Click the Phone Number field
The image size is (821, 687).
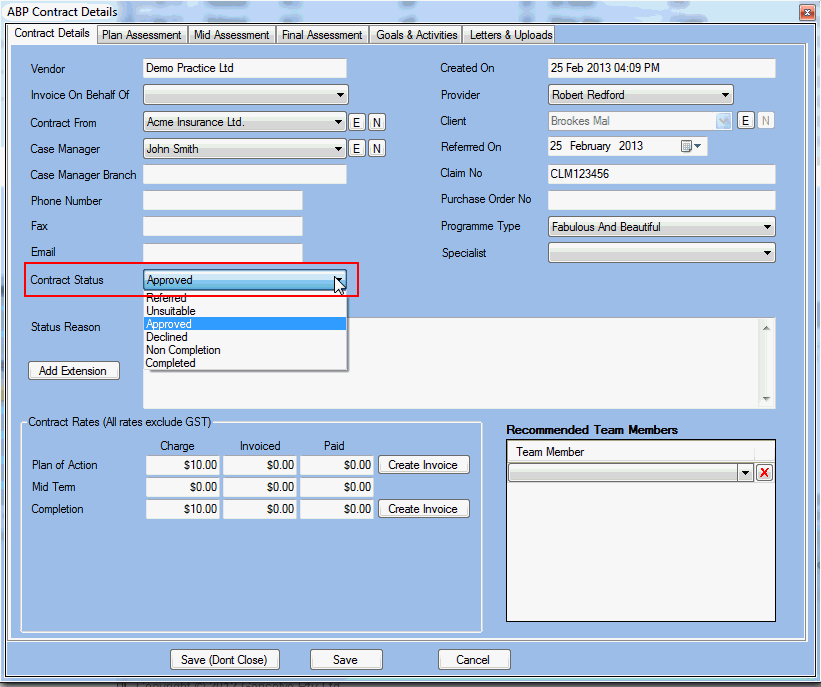pyautogui.click(x=223, y=201)
